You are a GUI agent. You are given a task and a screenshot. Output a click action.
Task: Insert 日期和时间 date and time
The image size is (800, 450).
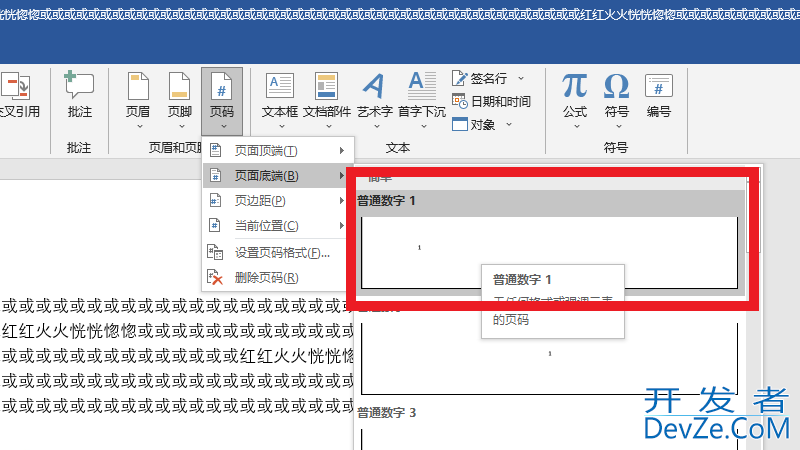[459, 101]
